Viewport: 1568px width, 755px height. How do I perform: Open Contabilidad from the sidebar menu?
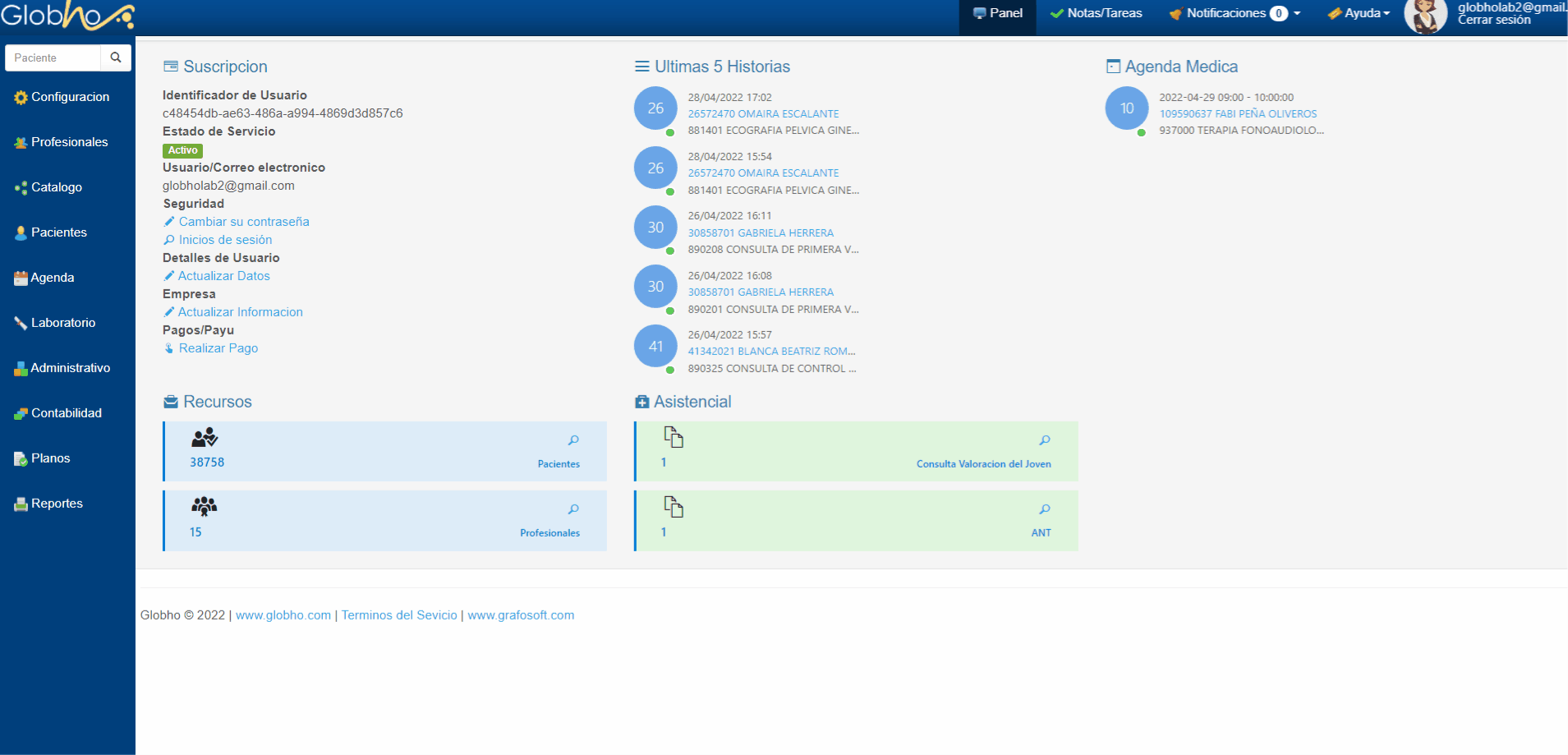(66, 413)
